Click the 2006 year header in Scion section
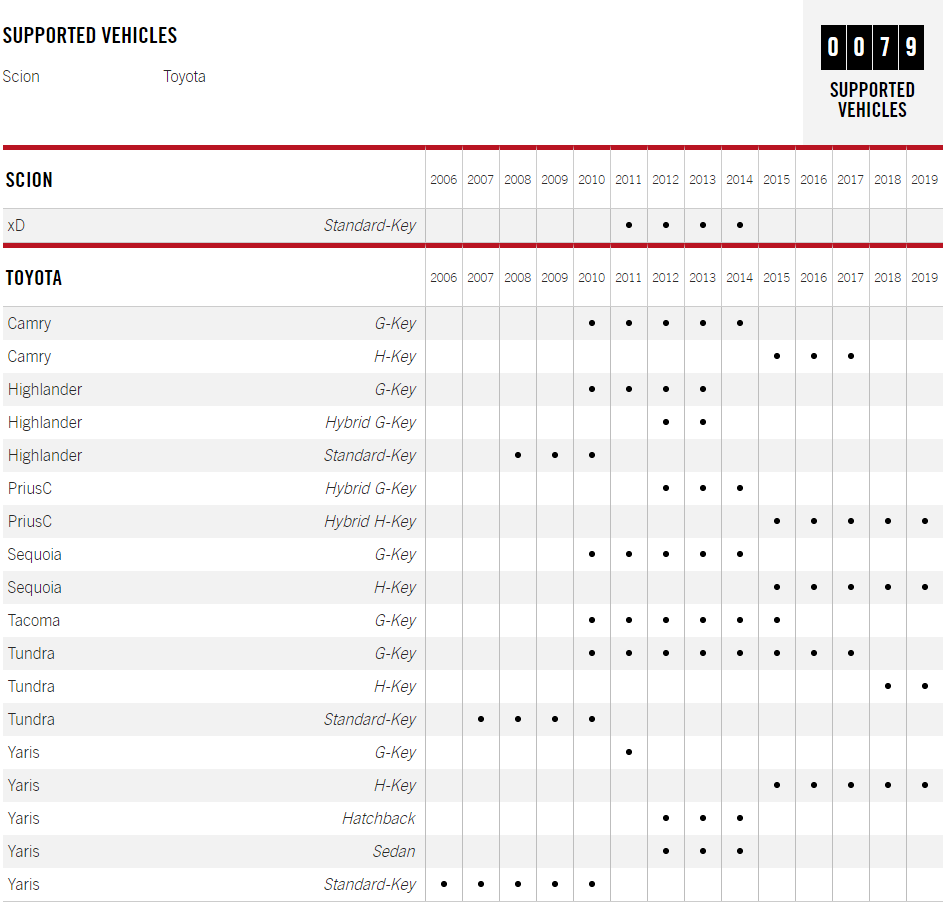 click(444, 180)
